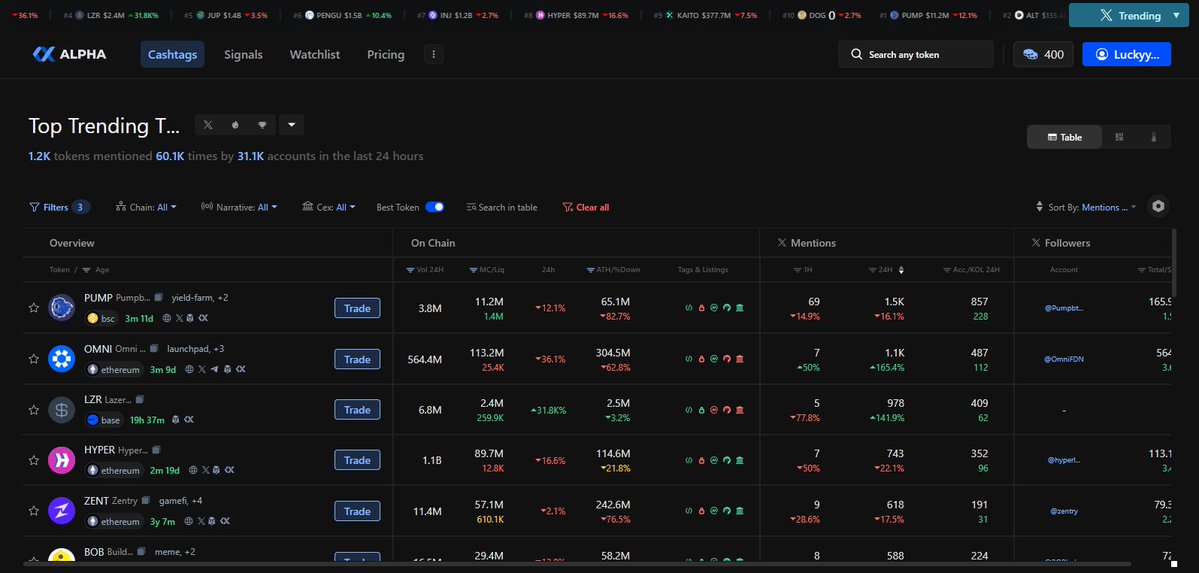Expand the Chain: All dropdown
Image resolution: width=1199 pixels, height=573 pixels.
point(146,207)
